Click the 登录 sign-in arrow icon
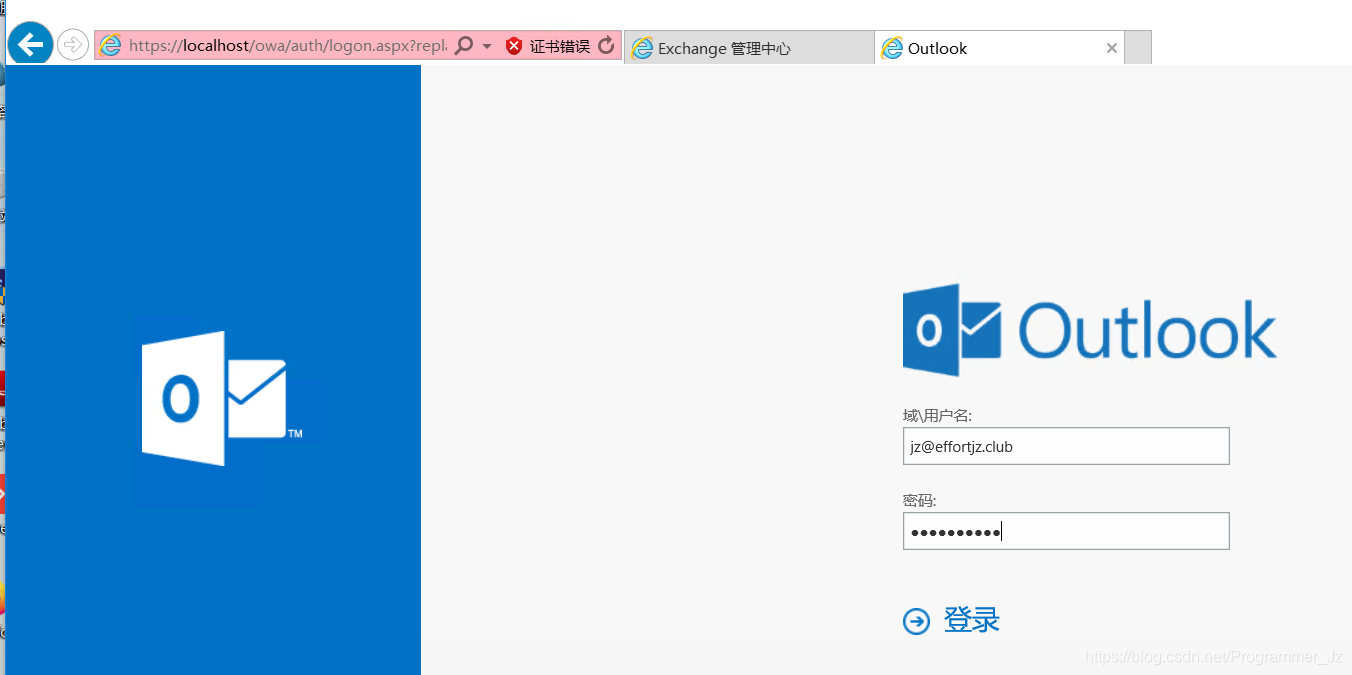1352x675 pixels. pos(916,621)
